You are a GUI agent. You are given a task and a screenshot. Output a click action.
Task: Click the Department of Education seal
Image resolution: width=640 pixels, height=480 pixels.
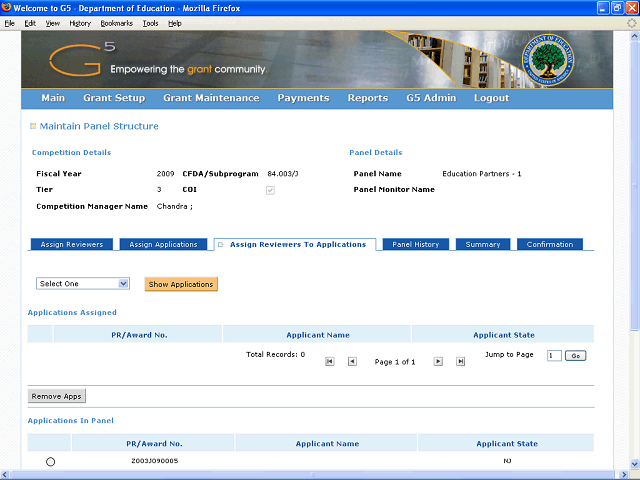tap(548, 60)
